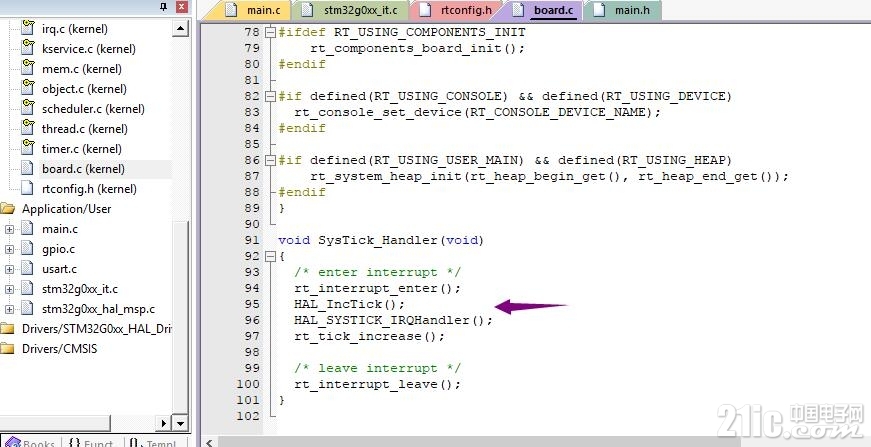Click the mem.c file icon
The image size is (871, 447).
(x=28, y=68)
